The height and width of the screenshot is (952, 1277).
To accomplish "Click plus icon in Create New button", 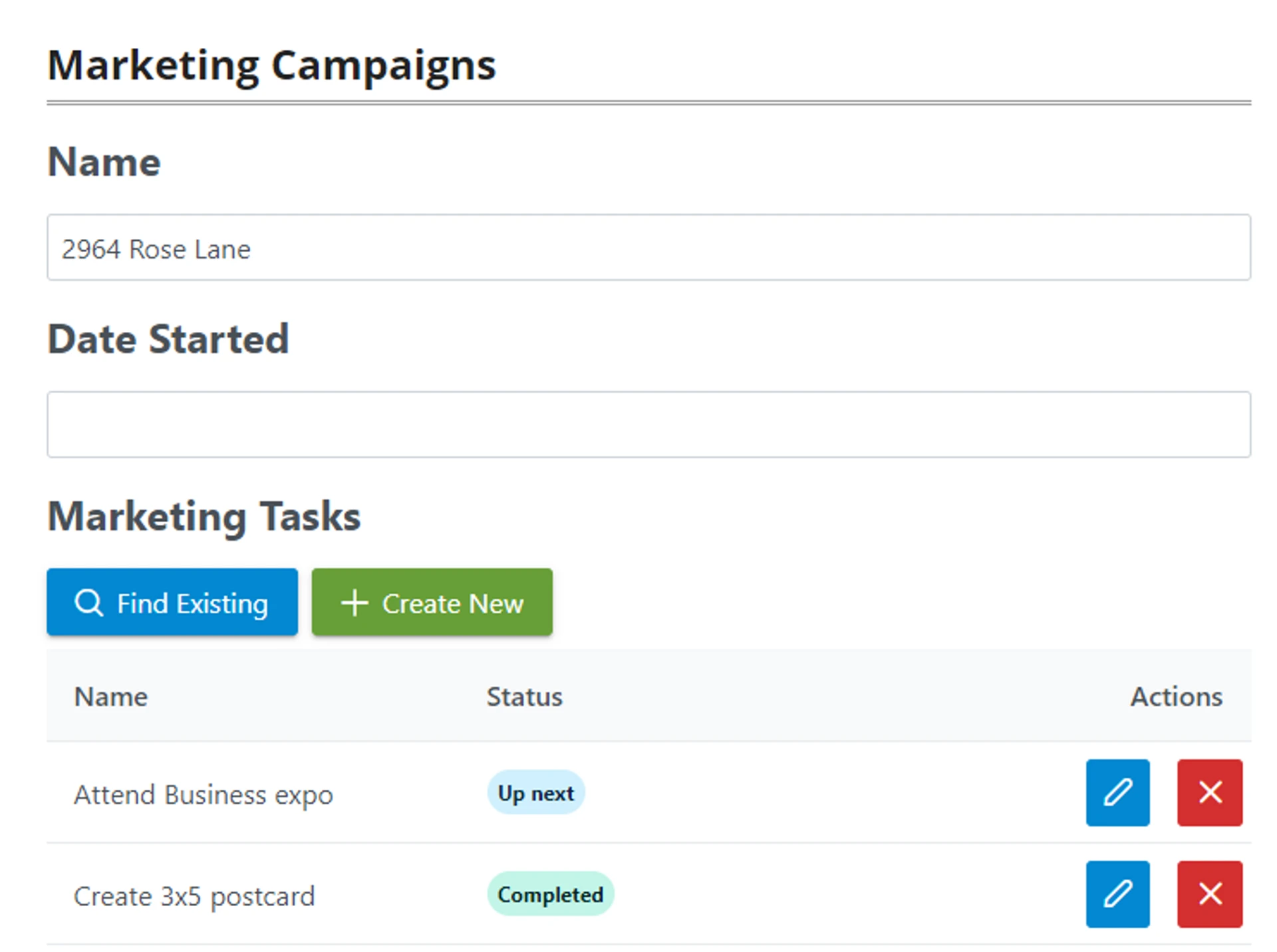I will [354, 603].
